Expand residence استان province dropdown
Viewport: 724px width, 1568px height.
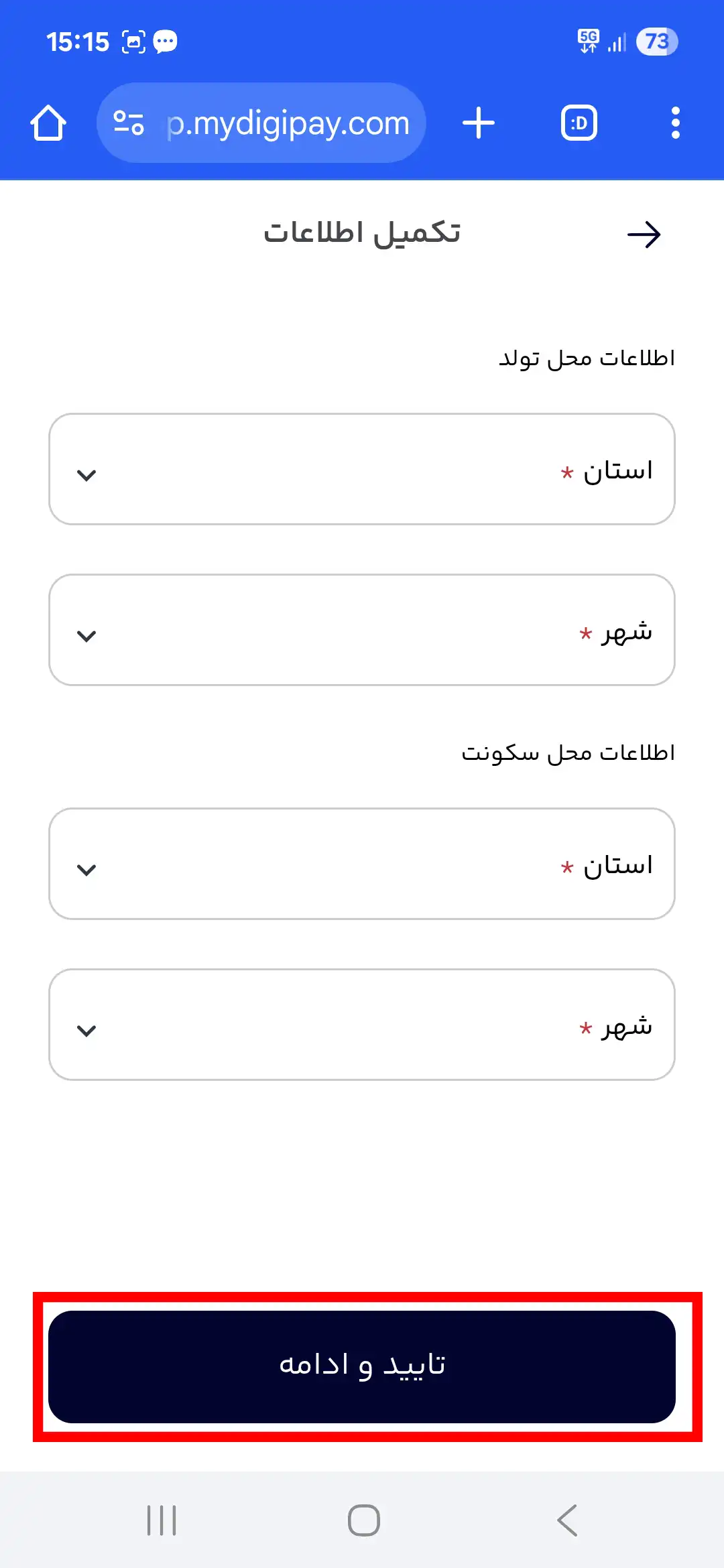coord(362,864)
